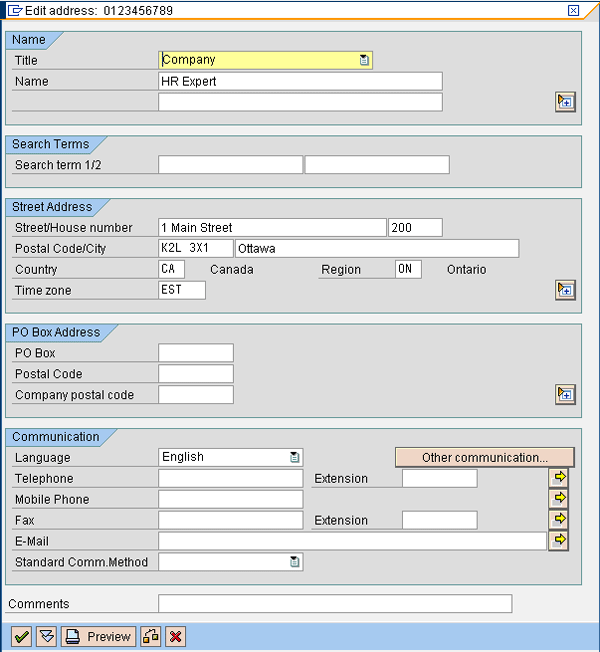Click the yellow arrow next to E-Mail
The height and width of the screenshot is (652, 600).
[559, 540]
